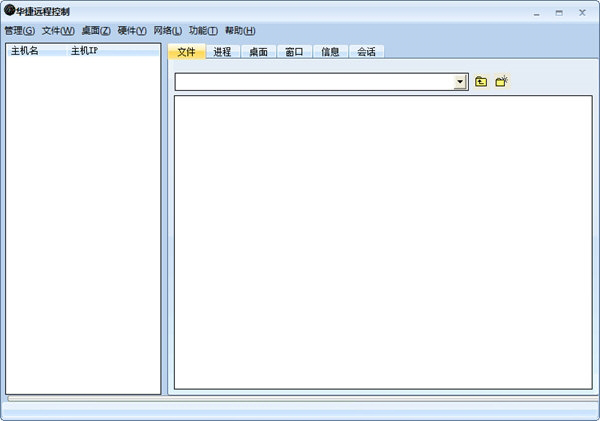Open the 硬件(Y) menu
Image resolution: width=600 pixels, height=421 pixels.
click(x=132, y=31)
